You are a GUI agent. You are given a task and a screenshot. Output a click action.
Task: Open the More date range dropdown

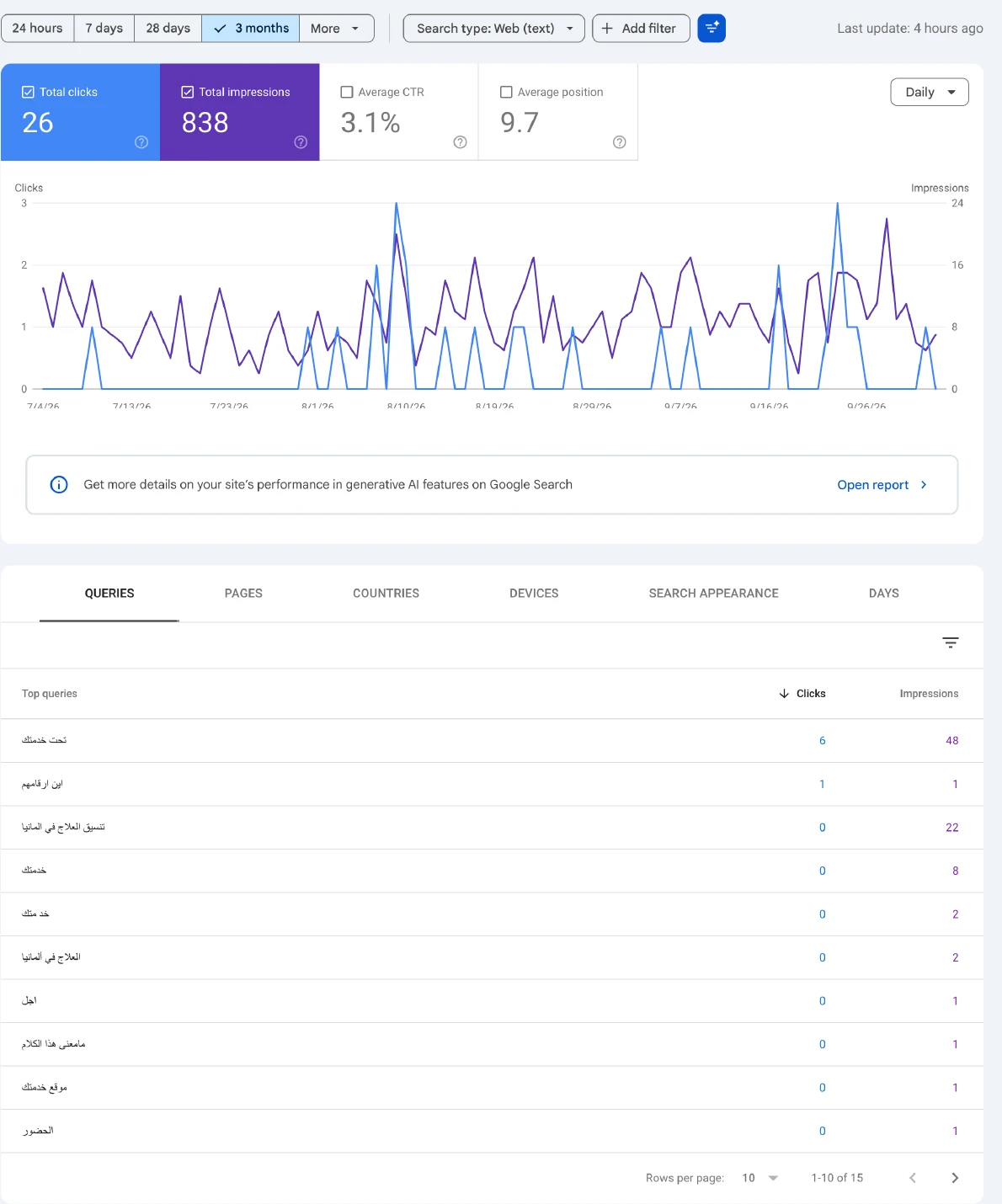click(x=336, y=29)
